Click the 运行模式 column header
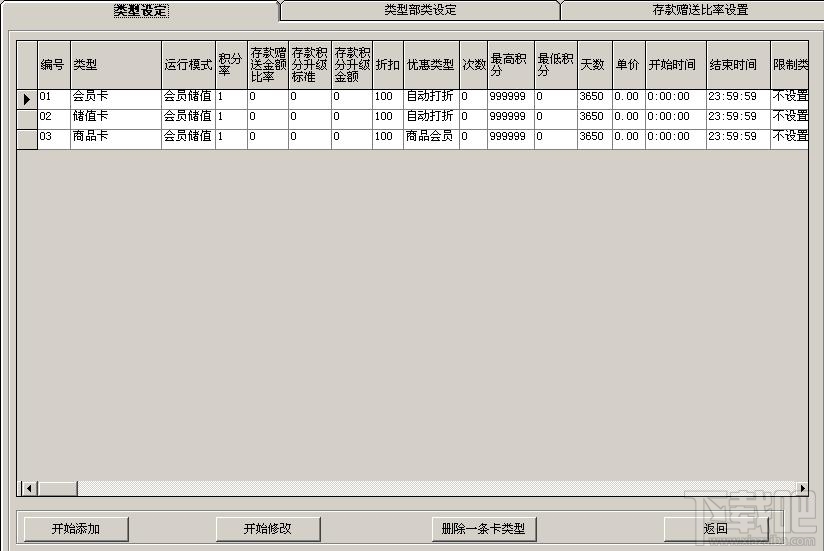Viewport: 824px width, 551px height. click(x=188, y=65)
